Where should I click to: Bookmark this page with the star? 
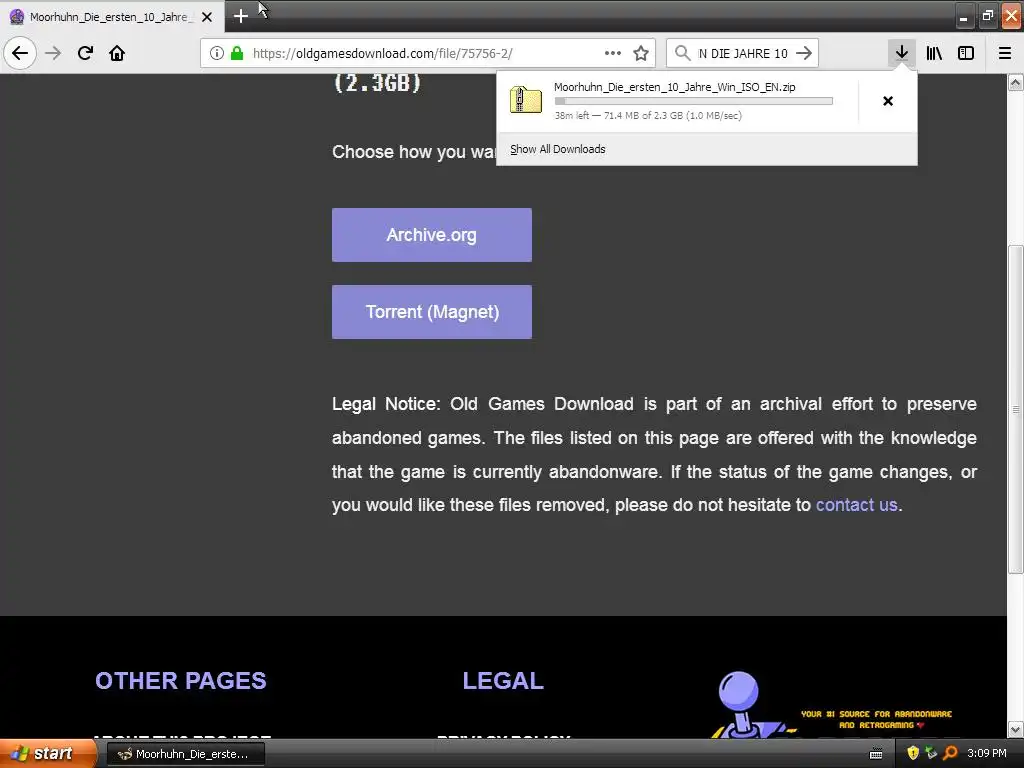(x=641, y=53)
